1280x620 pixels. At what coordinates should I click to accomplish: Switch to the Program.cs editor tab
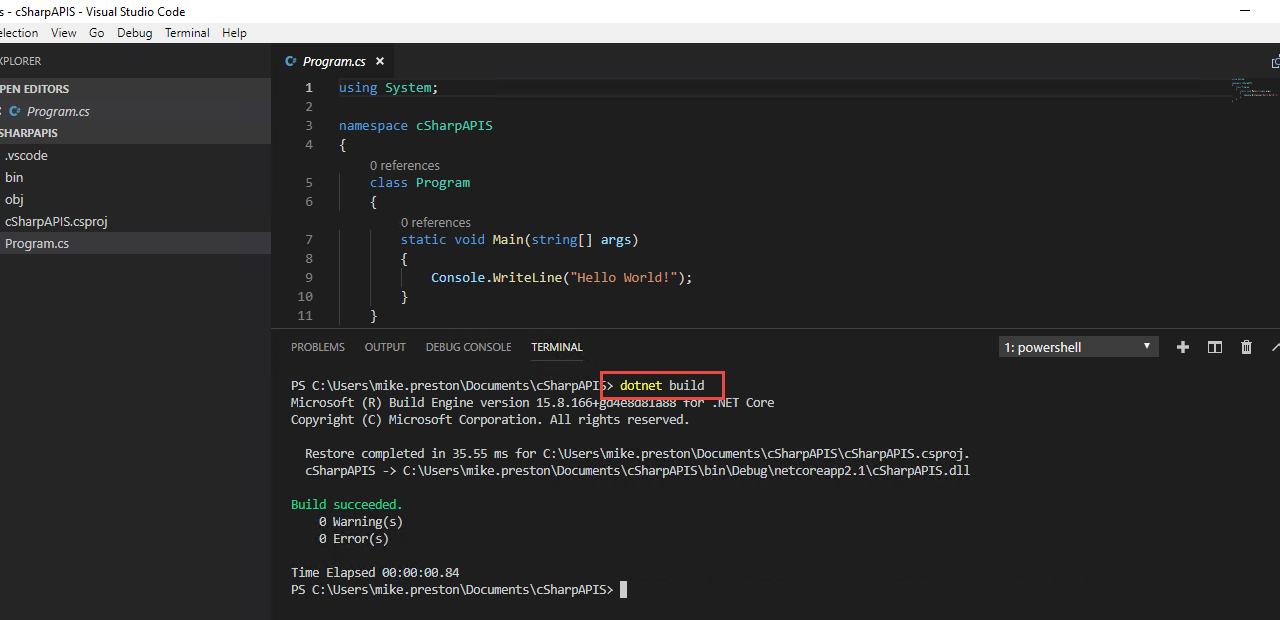[x=334, y=61]
